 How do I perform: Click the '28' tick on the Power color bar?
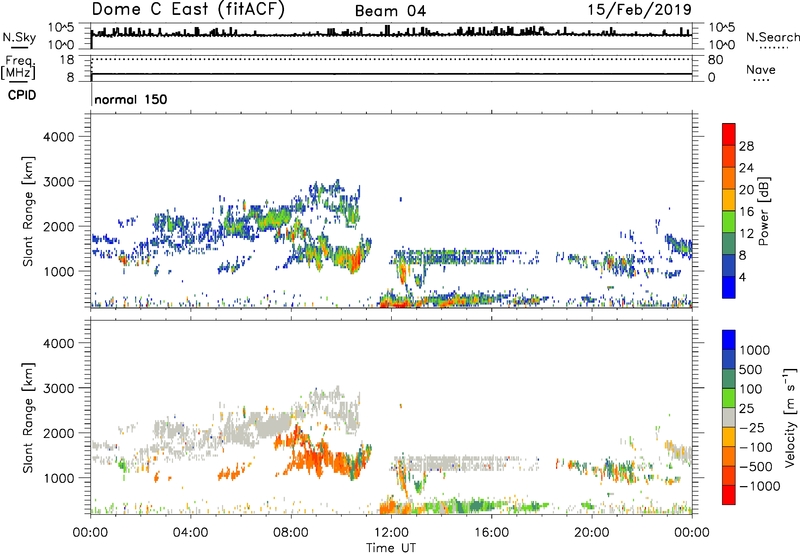click(x=746, y=146)
